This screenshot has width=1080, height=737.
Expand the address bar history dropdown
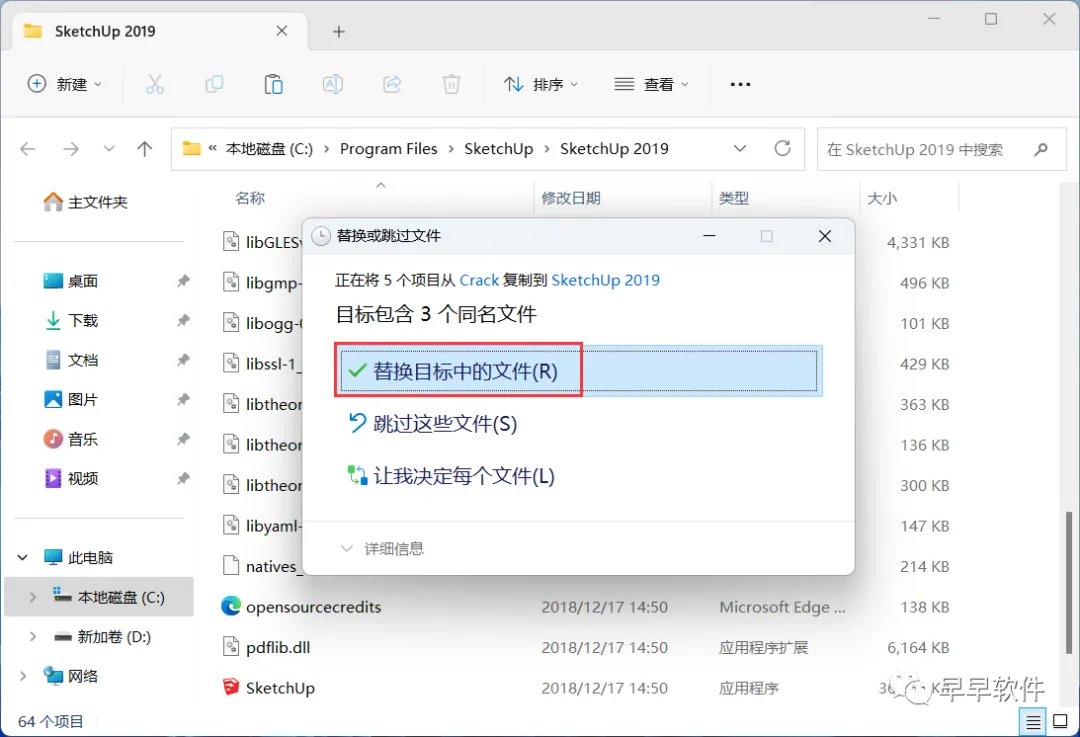(740, 149)
